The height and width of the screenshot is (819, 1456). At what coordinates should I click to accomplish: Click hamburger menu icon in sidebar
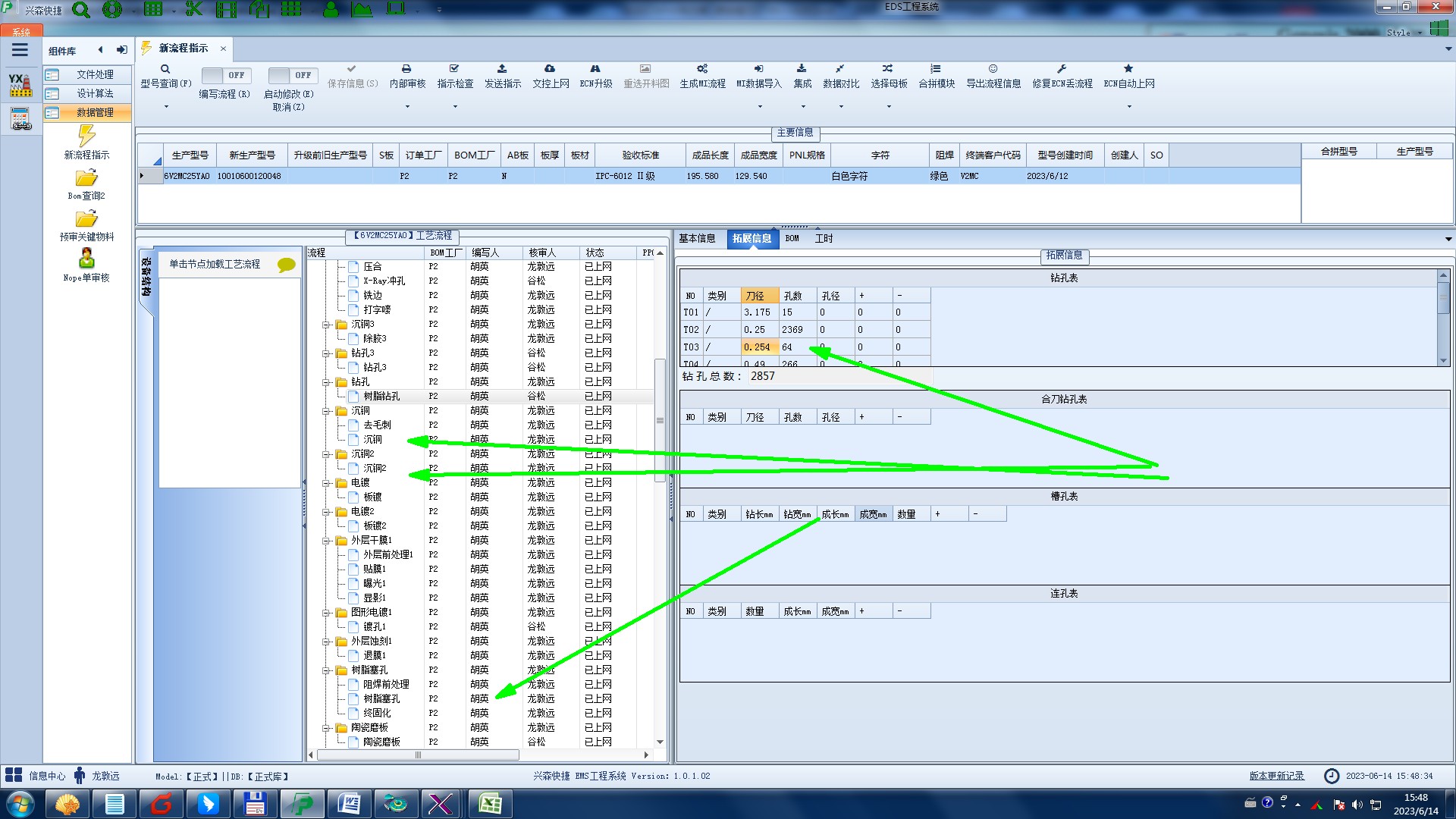coord(20,50)
